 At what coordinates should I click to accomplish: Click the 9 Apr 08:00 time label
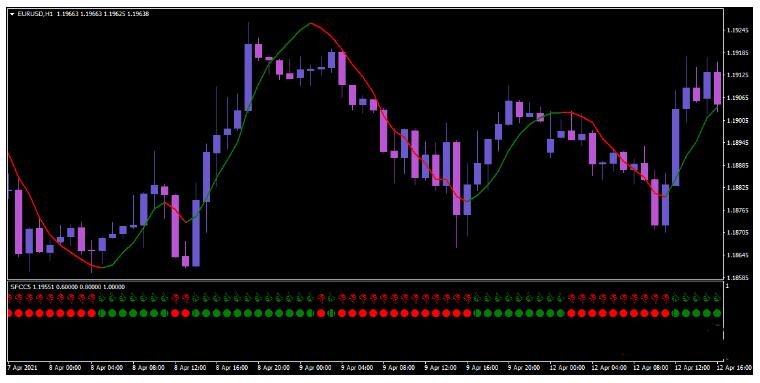[x=398, y=368]
